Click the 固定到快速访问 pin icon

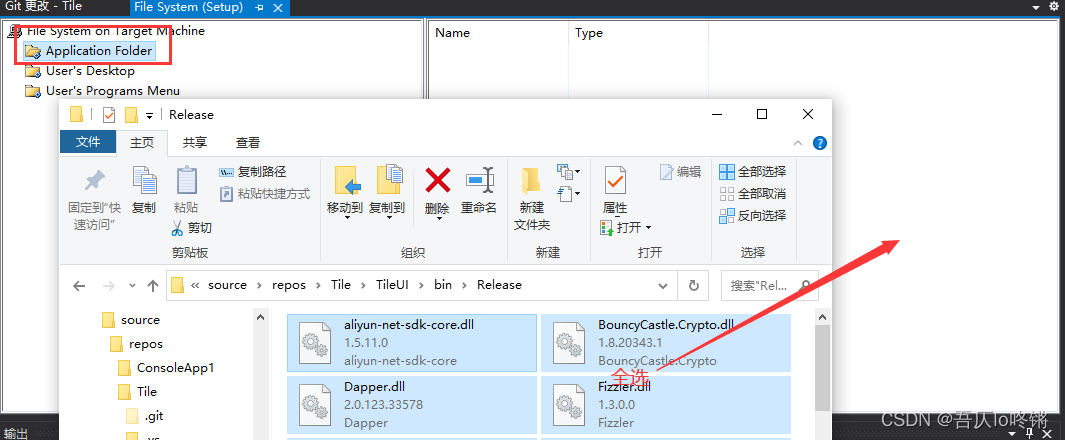tap(94, 181)
